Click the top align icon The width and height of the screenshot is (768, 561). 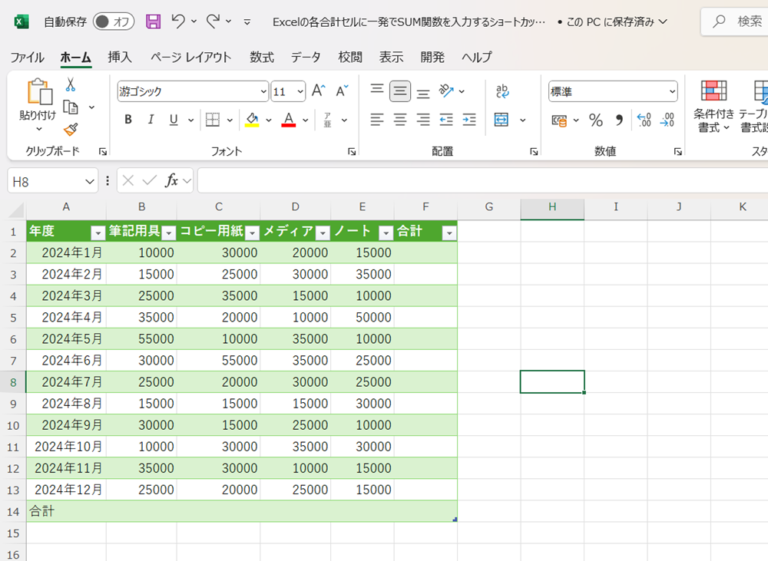pyautogui.click(x=377, y=91)
